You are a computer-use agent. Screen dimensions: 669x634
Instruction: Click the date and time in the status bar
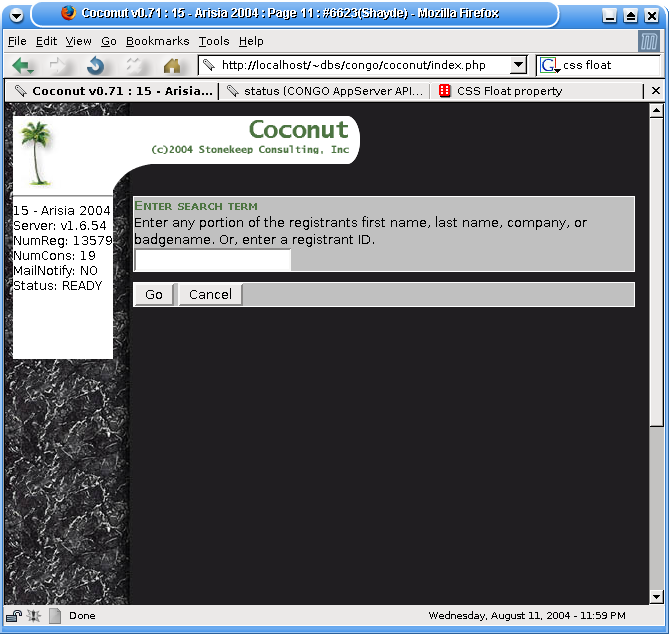point(527,616)
